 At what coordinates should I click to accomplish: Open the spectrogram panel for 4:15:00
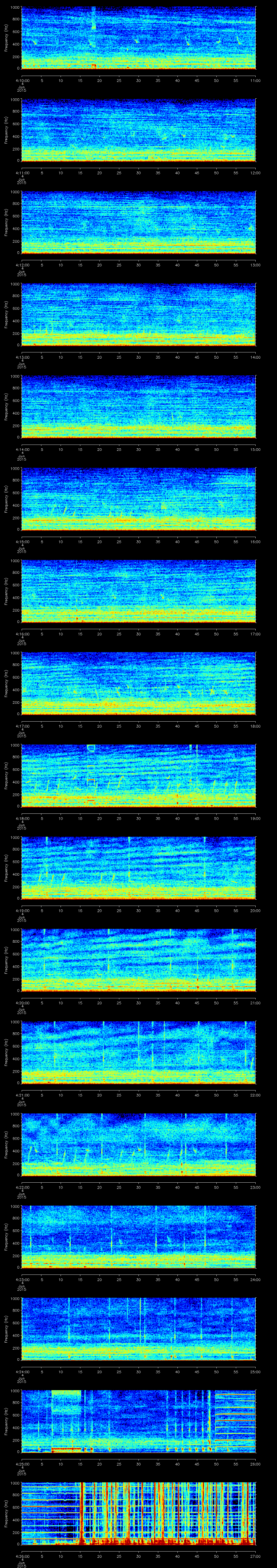pyautogui.click(x=139, y=499)
